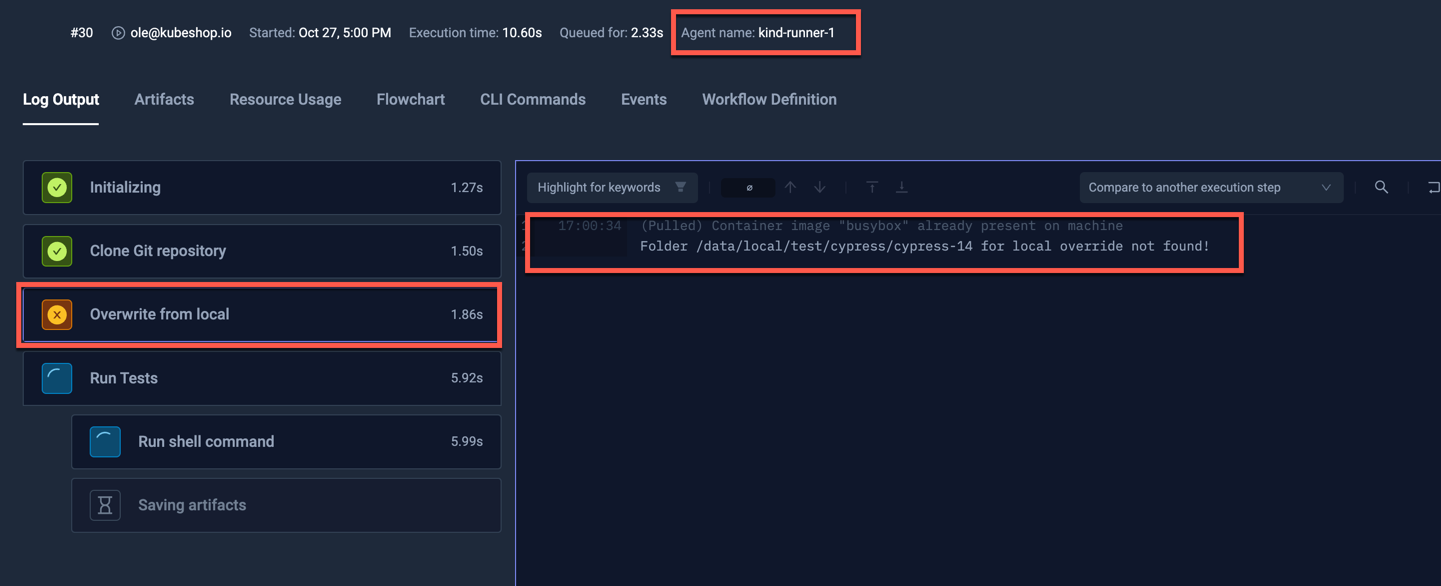The width and height of the screenshot is (1441, 586).
Task: Click the previous match up arrow
Action: pos(790,187)
